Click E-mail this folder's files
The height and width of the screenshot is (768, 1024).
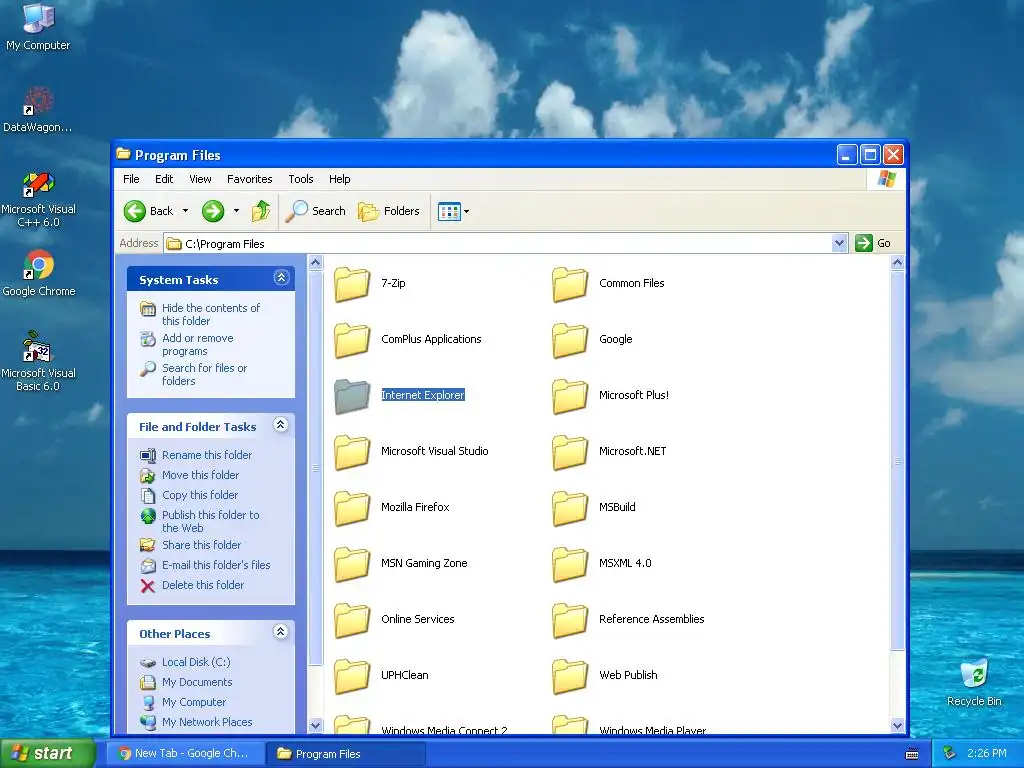click(x=216, y=565)
